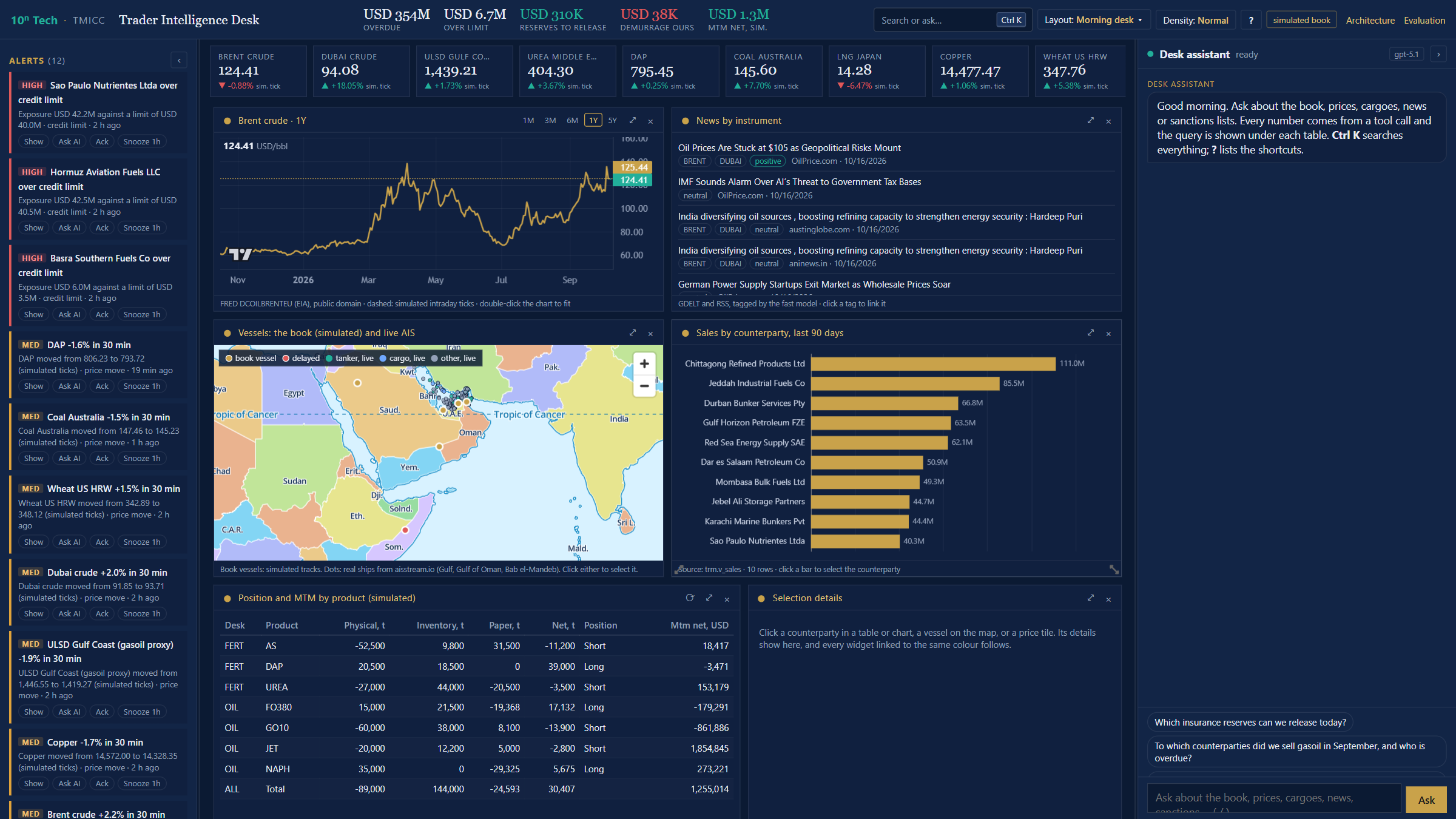Viewport: 1456px width, 819px height.
Task: Change the Density Normal setting
Action: (1195, 20)
